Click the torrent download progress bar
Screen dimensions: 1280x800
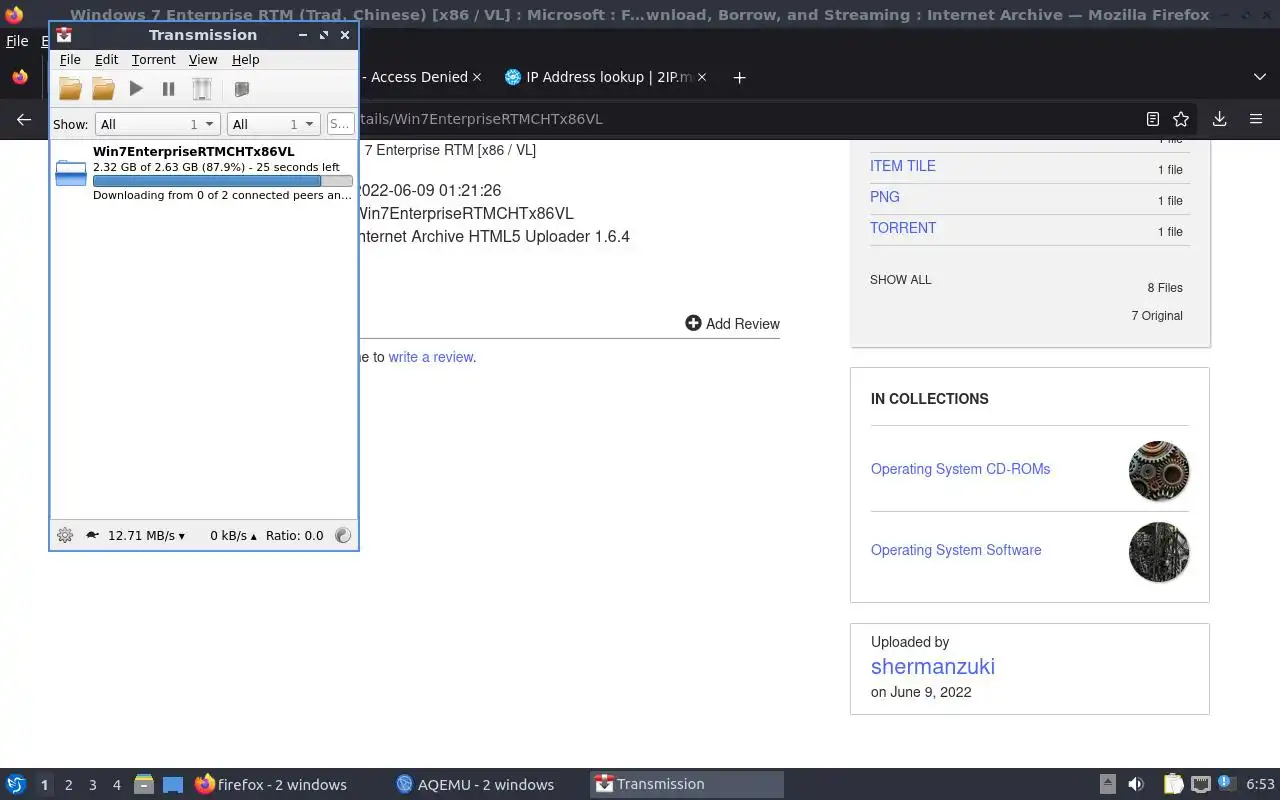[223, 181]
